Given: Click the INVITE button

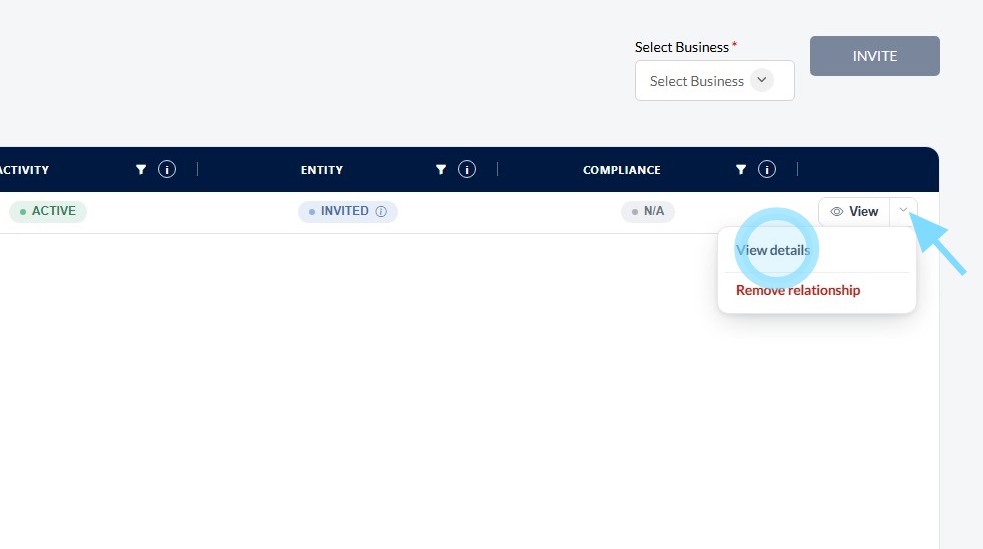Looking at the screenshot, I should (x=875, y=56).
